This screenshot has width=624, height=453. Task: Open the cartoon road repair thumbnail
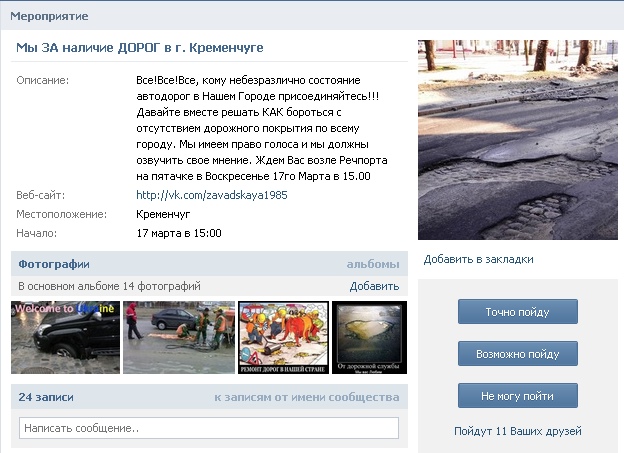tap(283, 337)
